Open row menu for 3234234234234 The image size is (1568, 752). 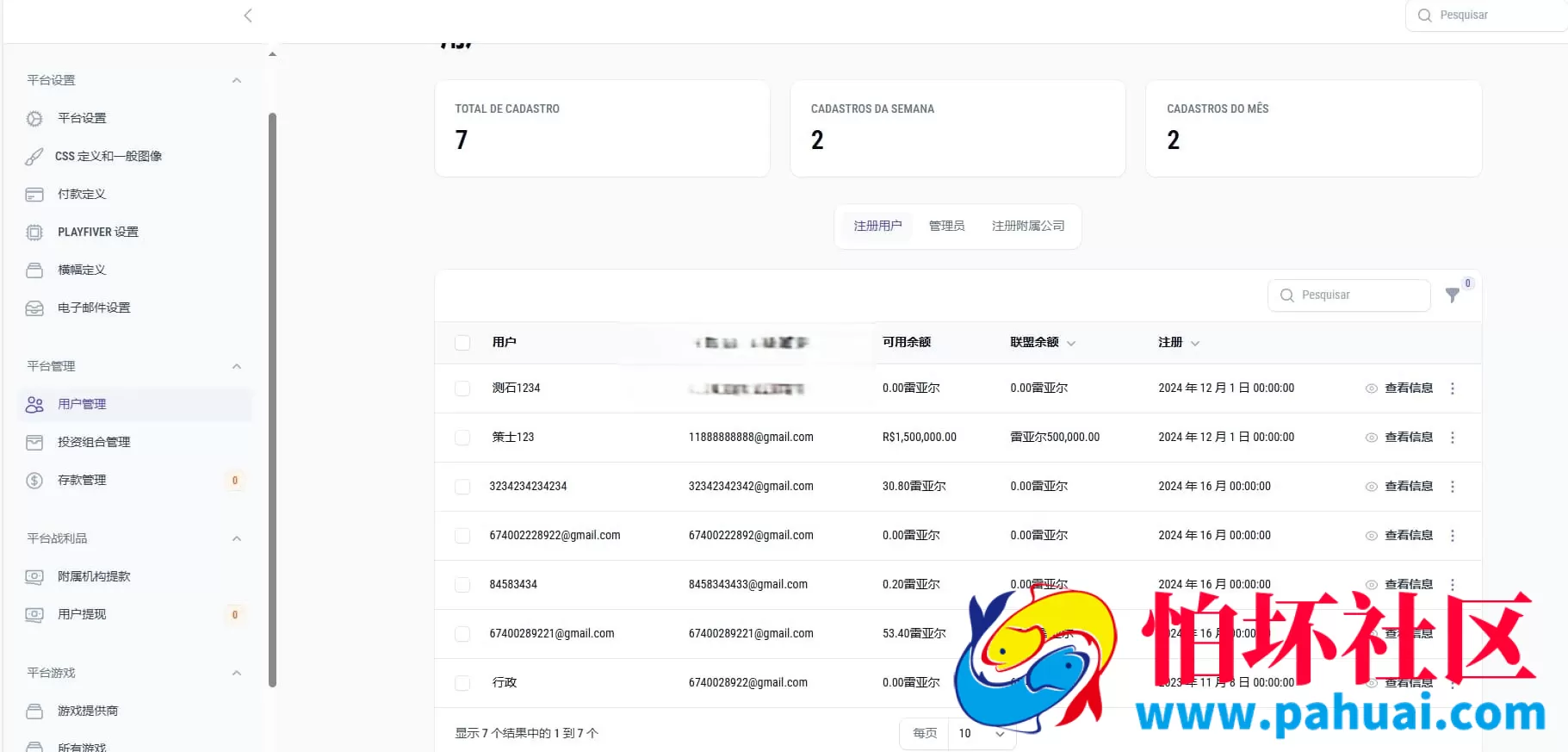[1453, 487]
